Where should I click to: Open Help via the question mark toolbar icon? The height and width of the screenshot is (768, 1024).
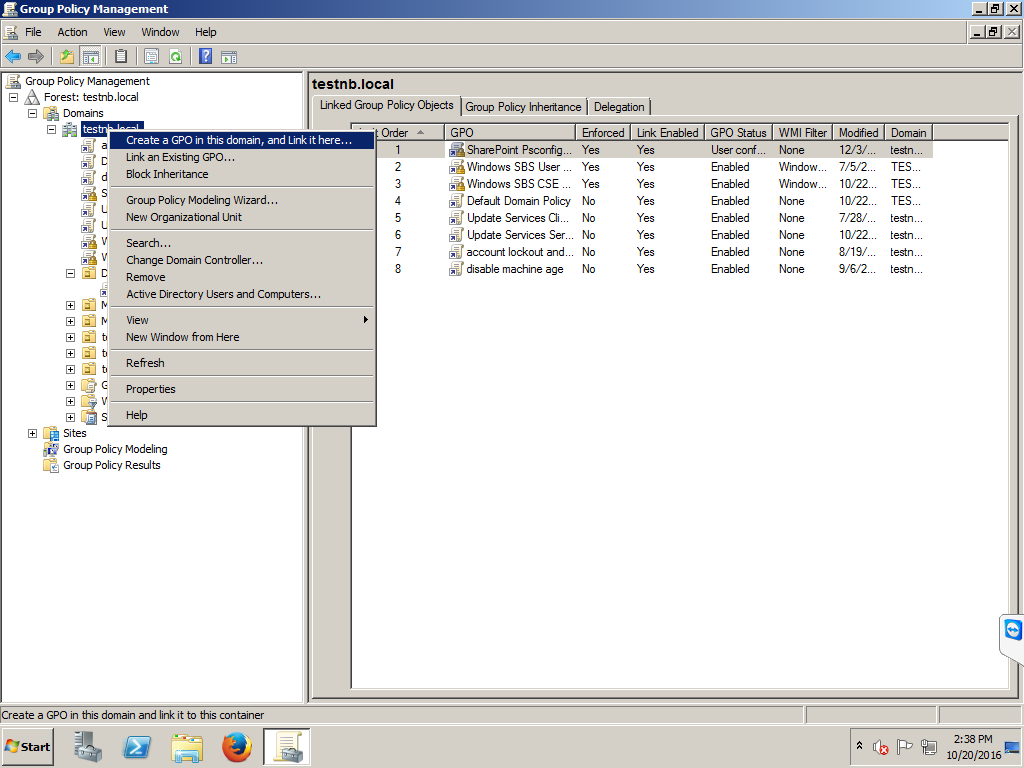(206, 57)
